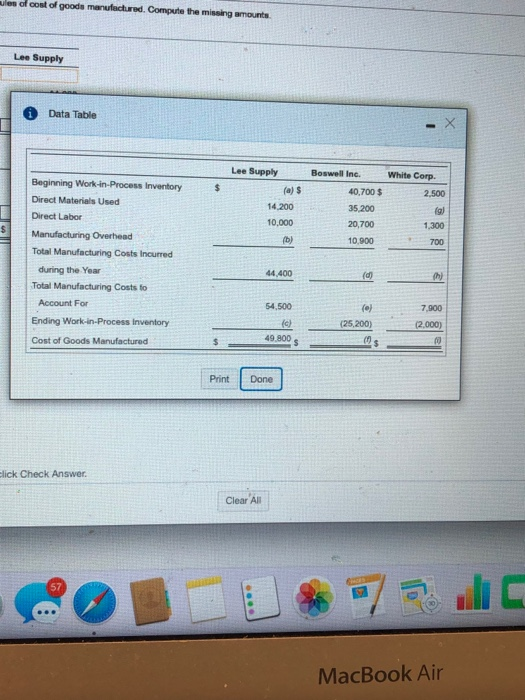525x700 pixels.
Task: Click the White Corp. column header
Action: (411, 175)
